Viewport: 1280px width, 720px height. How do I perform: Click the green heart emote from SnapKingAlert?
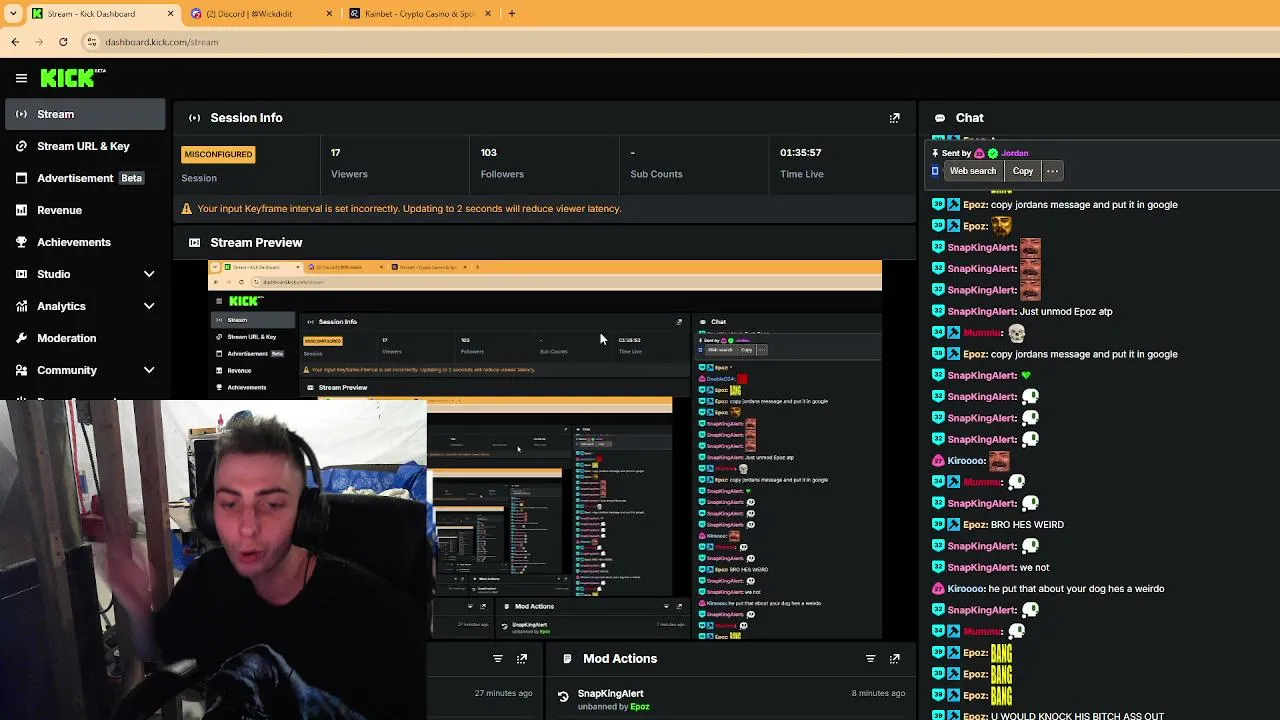coord(1026,376)
